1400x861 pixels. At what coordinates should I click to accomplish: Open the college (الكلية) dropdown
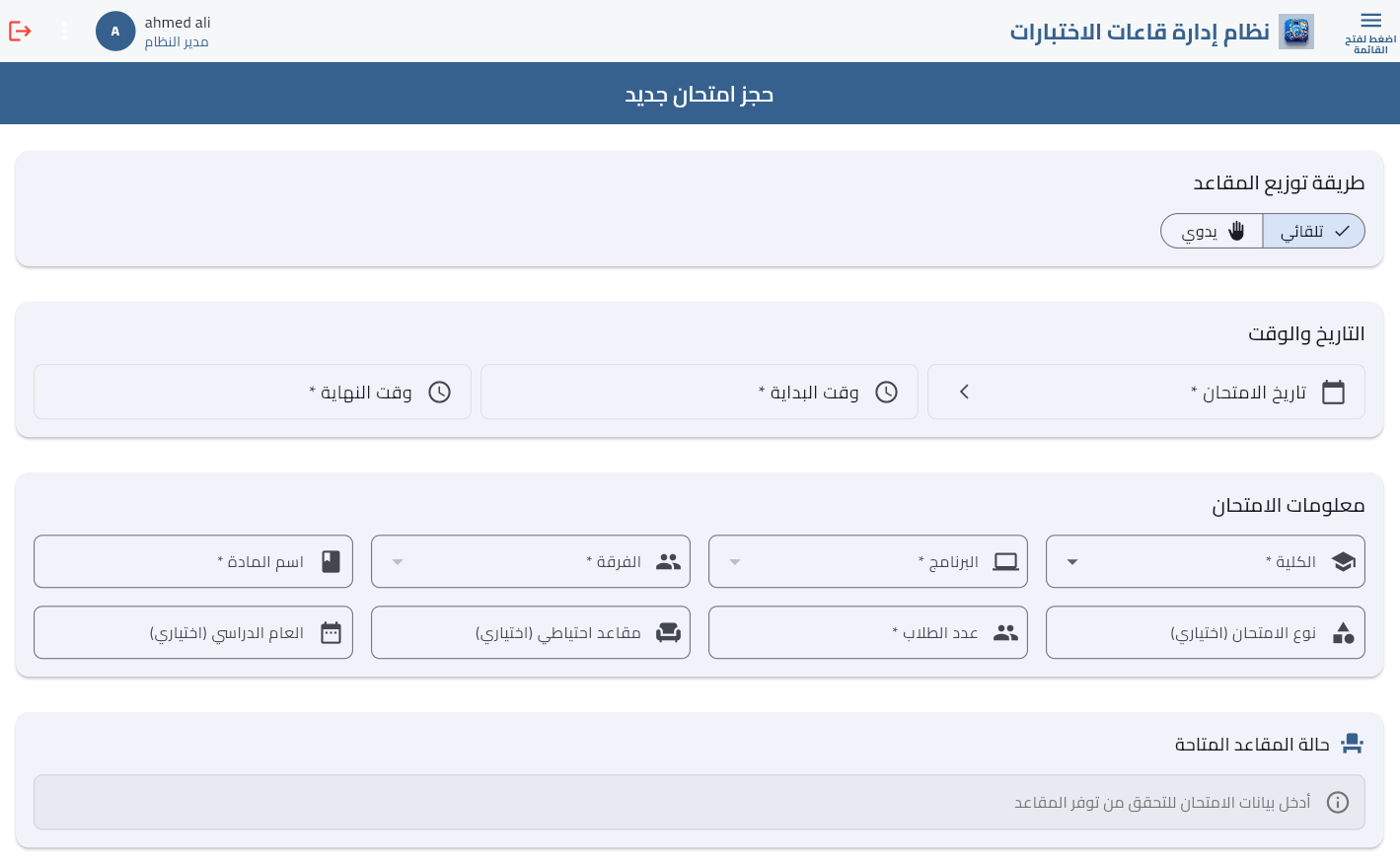1206,561
